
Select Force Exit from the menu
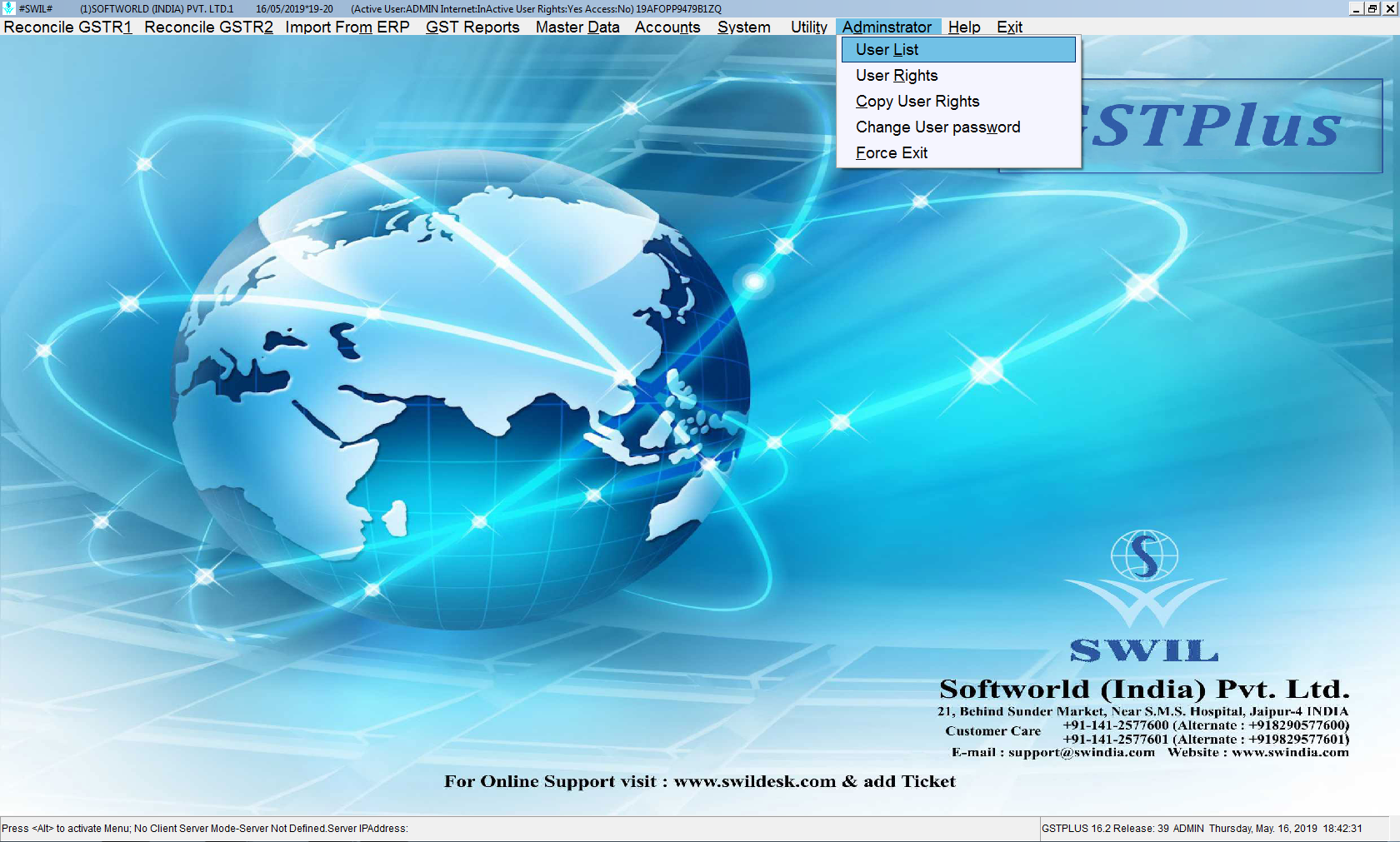click(958, 153)
